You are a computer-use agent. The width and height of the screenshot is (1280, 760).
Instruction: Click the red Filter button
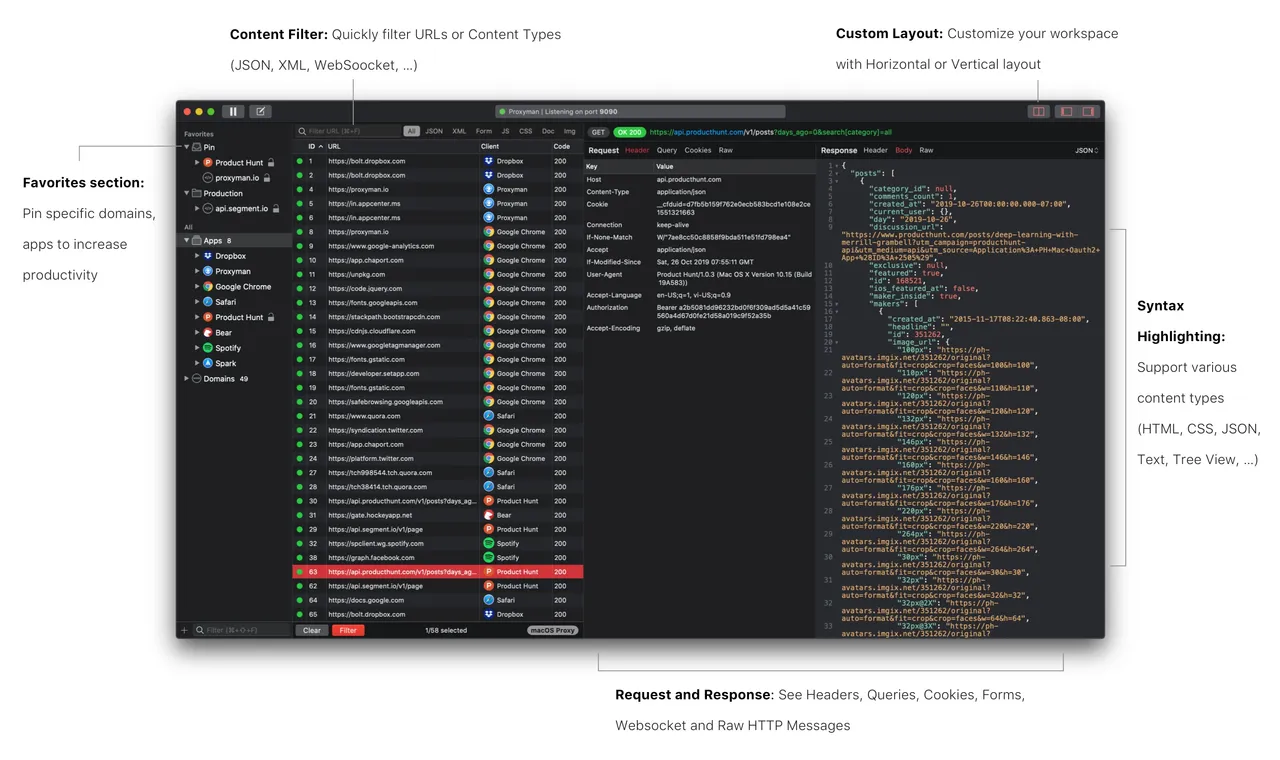coord(348,630)
